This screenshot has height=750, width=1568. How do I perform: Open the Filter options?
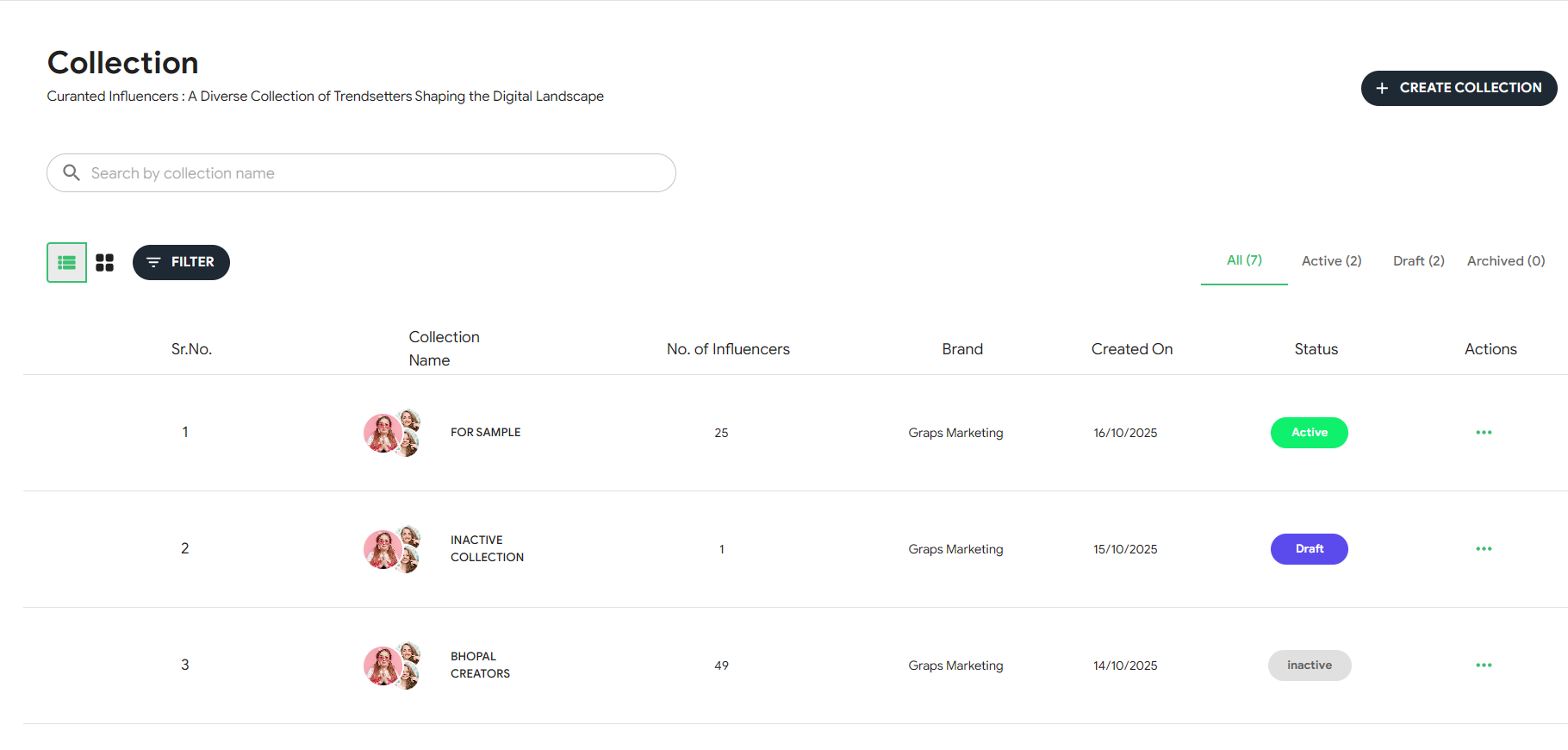[x=181, y=262]
